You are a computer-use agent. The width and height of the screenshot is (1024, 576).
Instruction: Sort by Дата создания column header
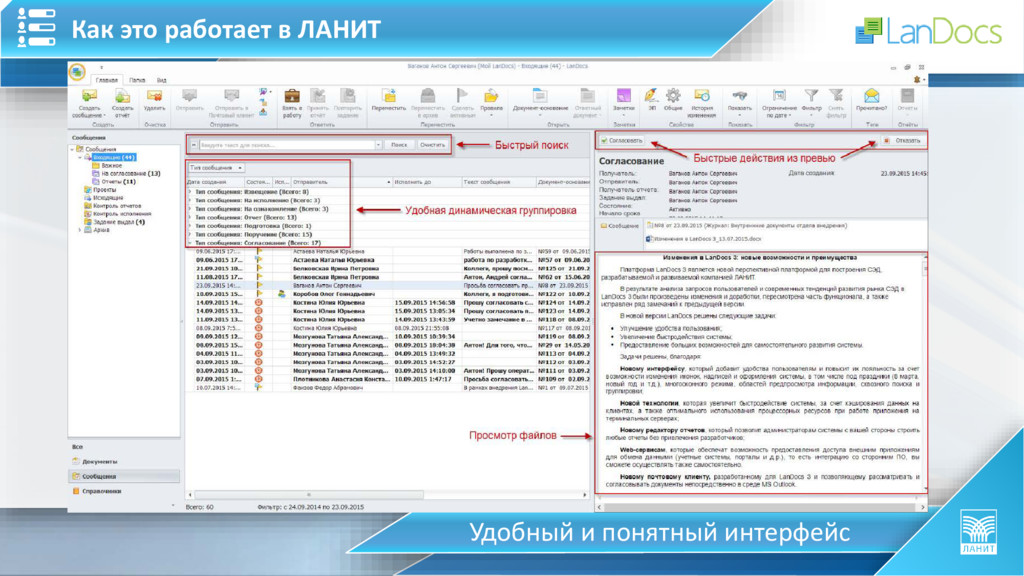click(215, 182)
